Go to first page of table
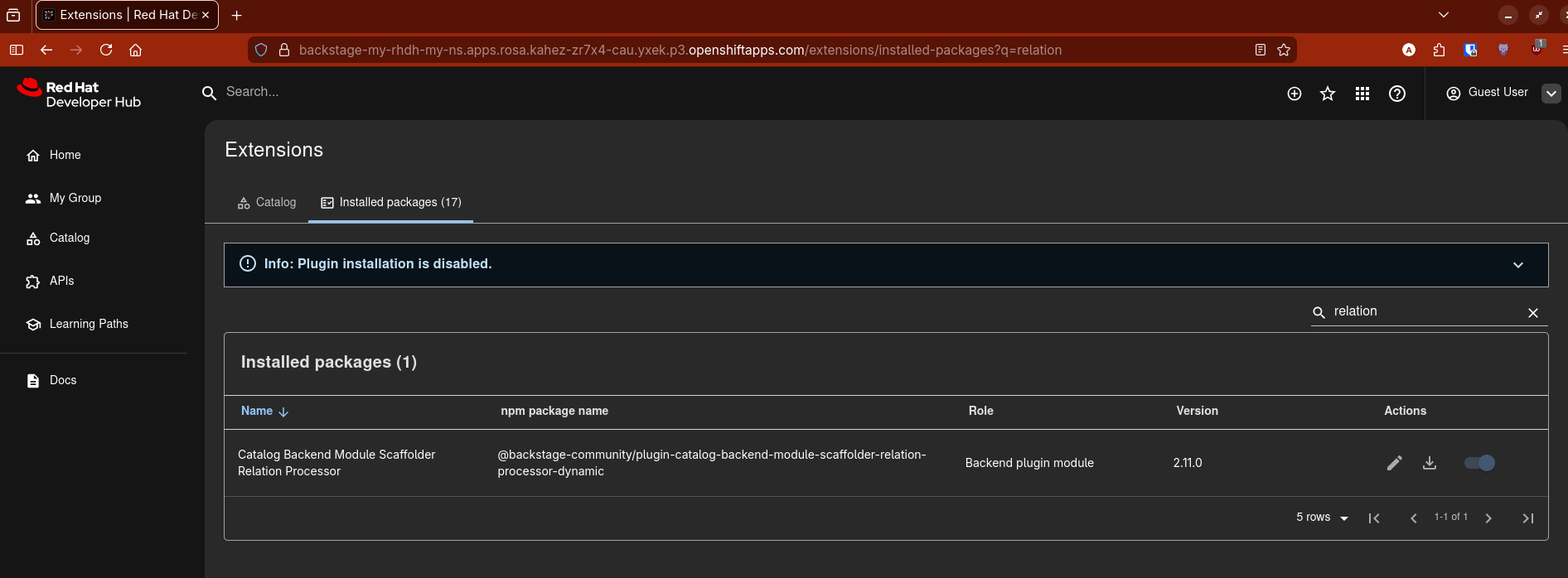The height and width of the screenshot is (578, 1568). pyautogui.click(x=1374, y=518)
